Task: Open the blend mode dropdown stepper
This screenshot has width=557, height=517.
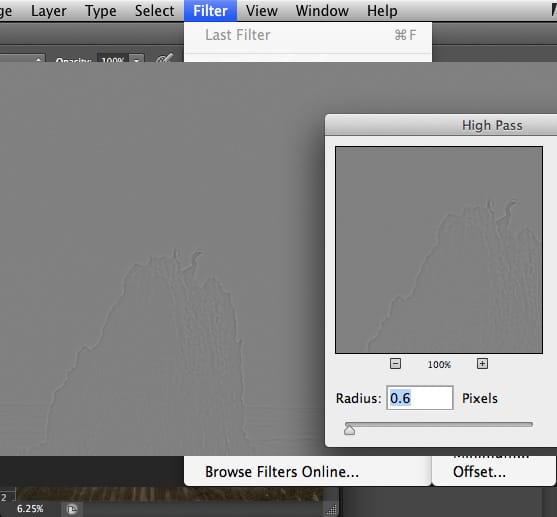Action: [x=38, y=59]
